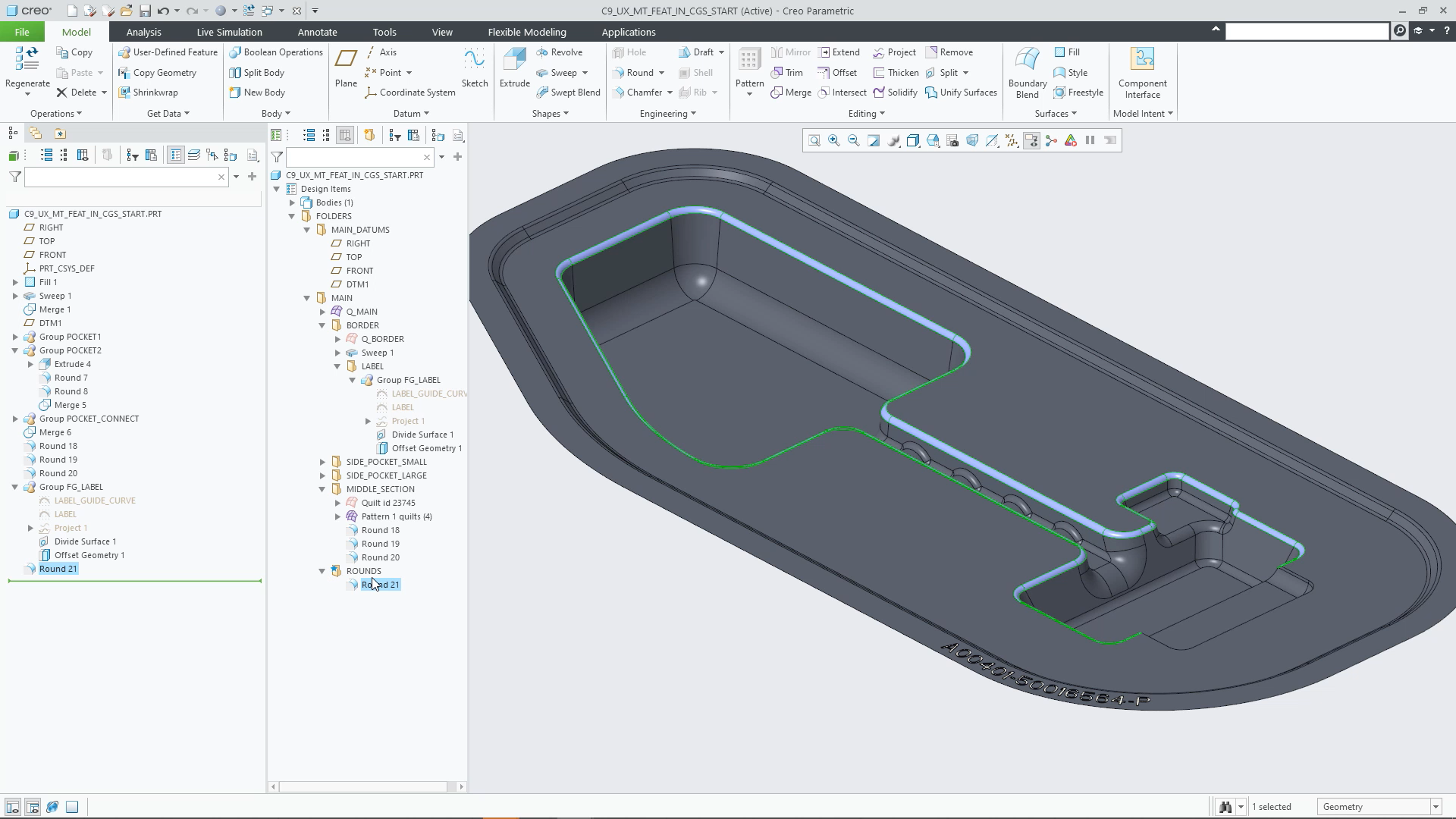Toggle spin center display
Viewport: 1456px width, 819px height.
1051,140
